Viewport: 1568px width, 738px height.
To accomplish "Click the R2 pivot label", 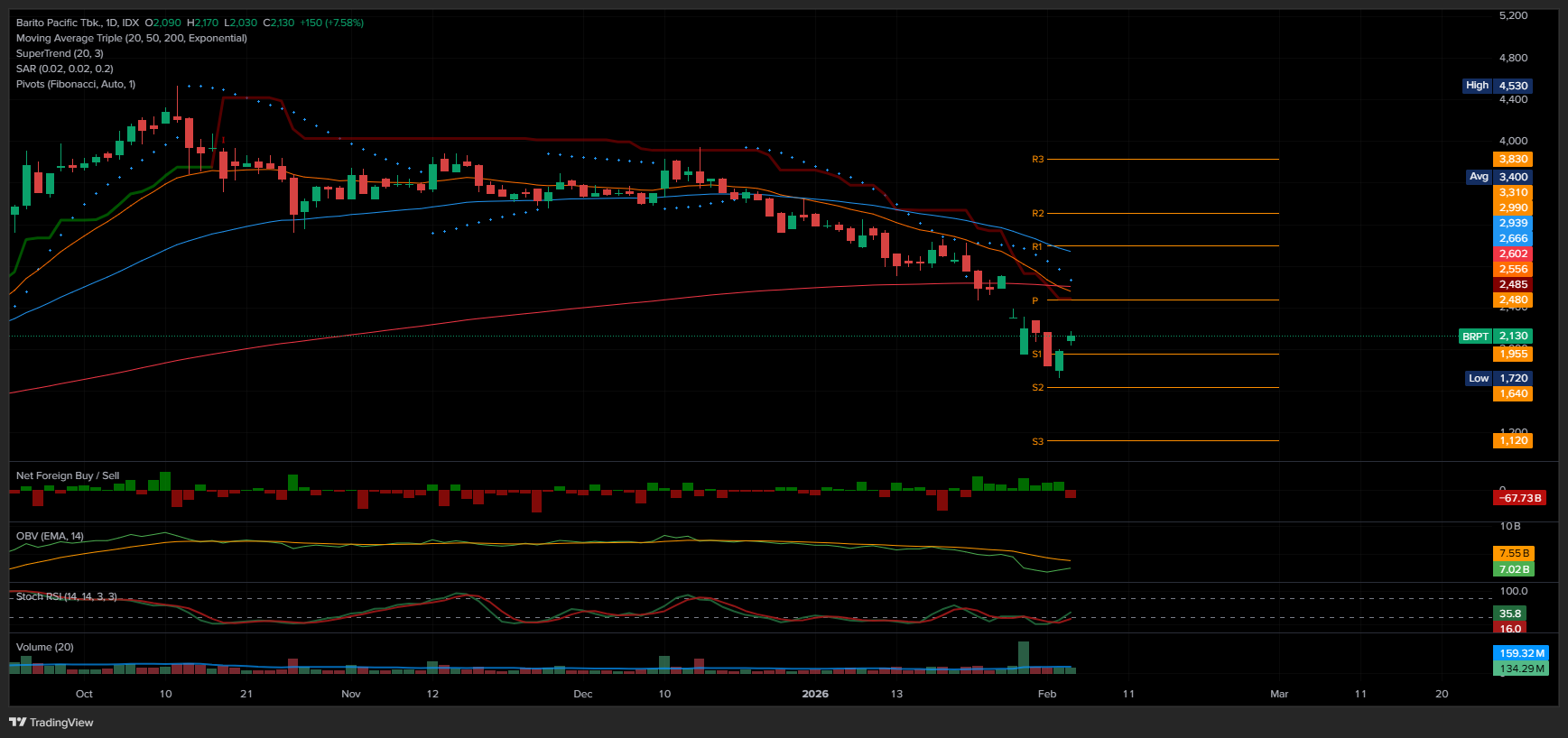I will [x=1038, y=213].
